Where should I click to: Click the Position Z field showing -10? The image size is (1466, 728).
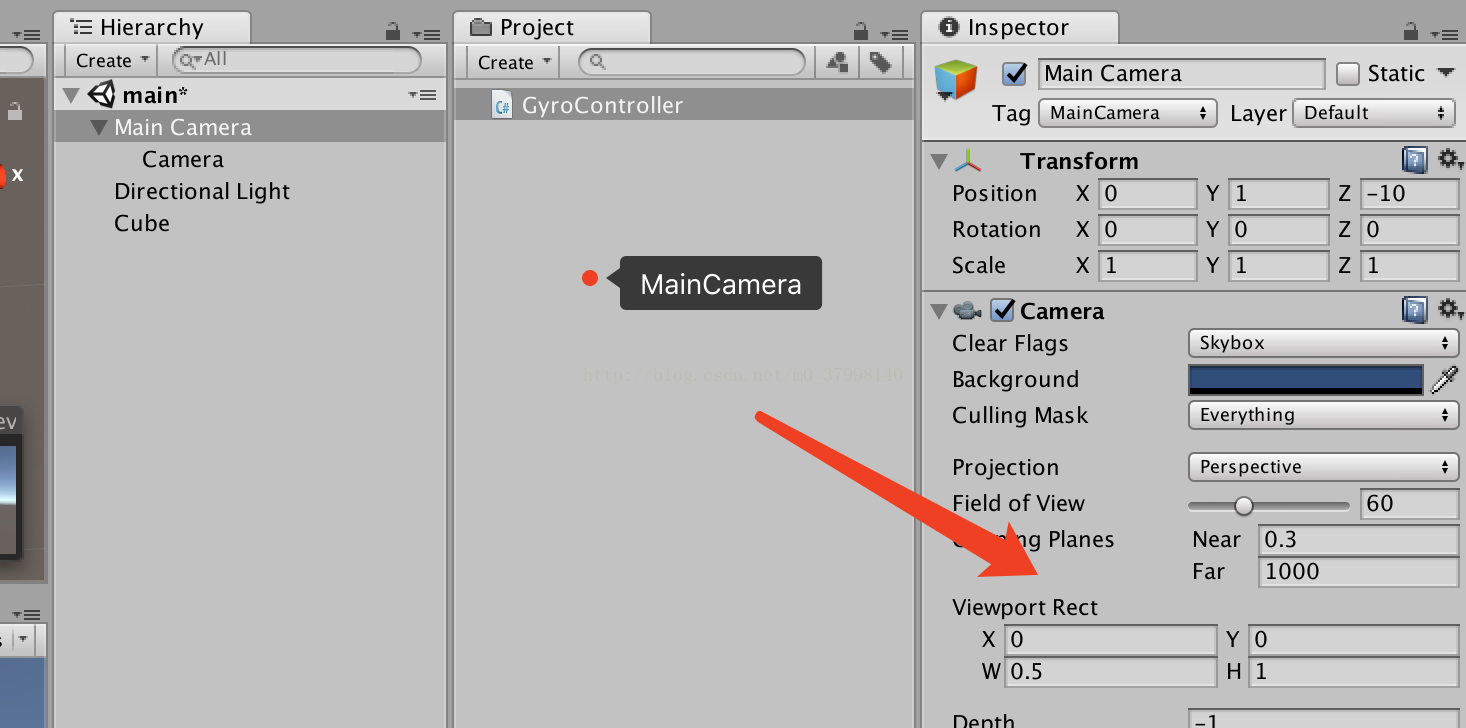click(x=1409, y=194)
